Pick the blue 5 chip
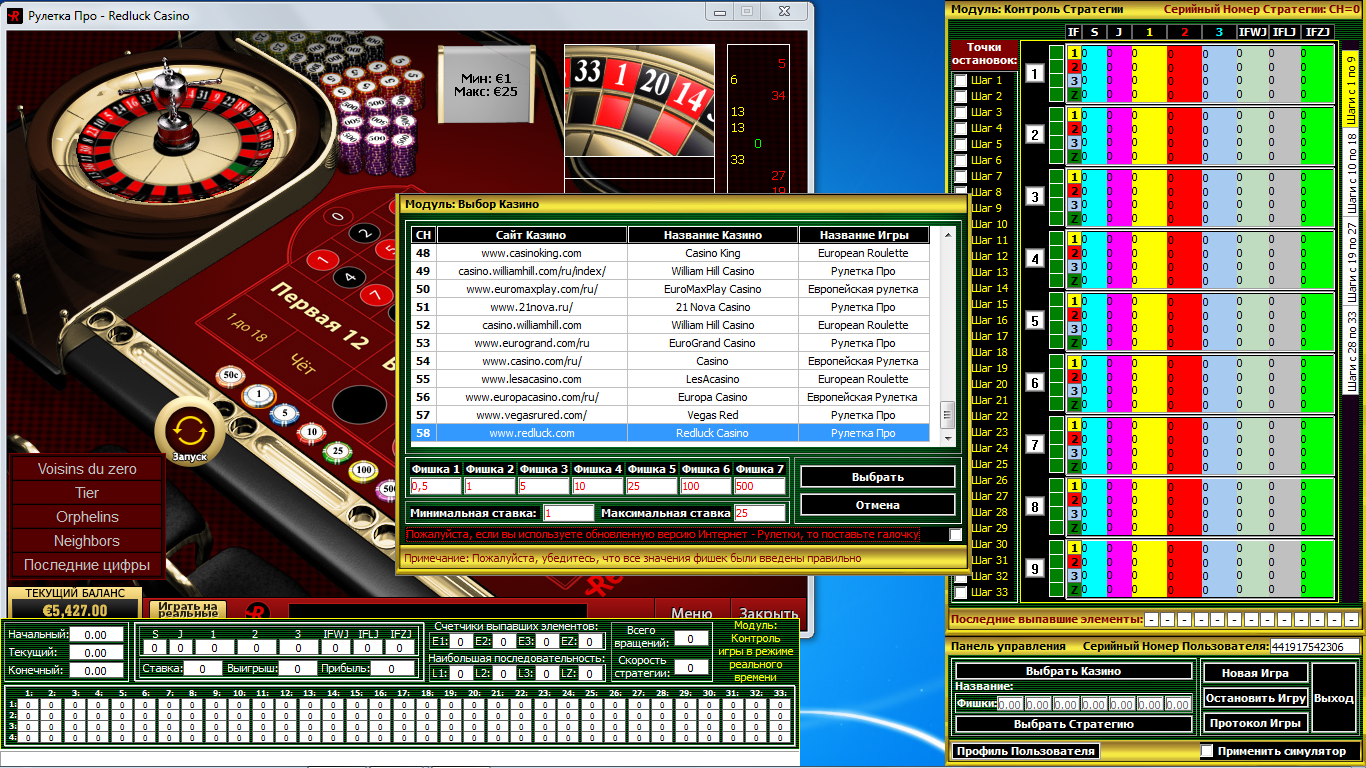The height and width of the screenshot is (768, 1366). 285,412
